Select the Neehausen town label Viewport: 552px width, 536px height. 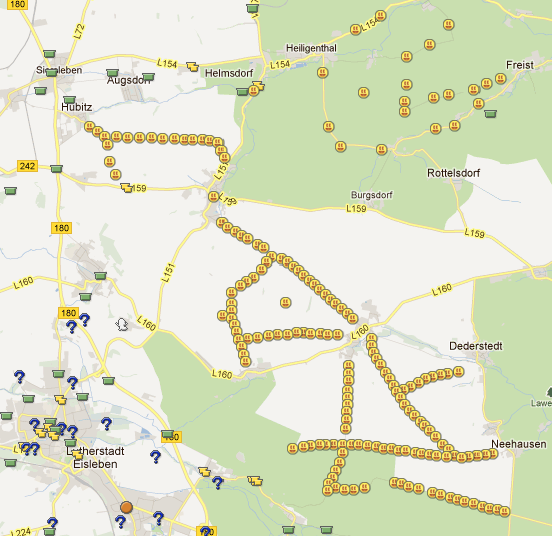pos(519,444)
